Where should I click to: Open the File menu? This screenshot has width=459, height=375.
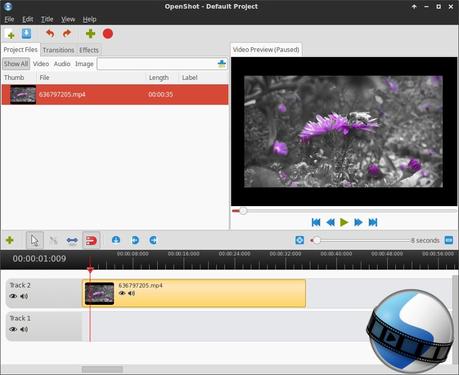[x=9, y=19]
